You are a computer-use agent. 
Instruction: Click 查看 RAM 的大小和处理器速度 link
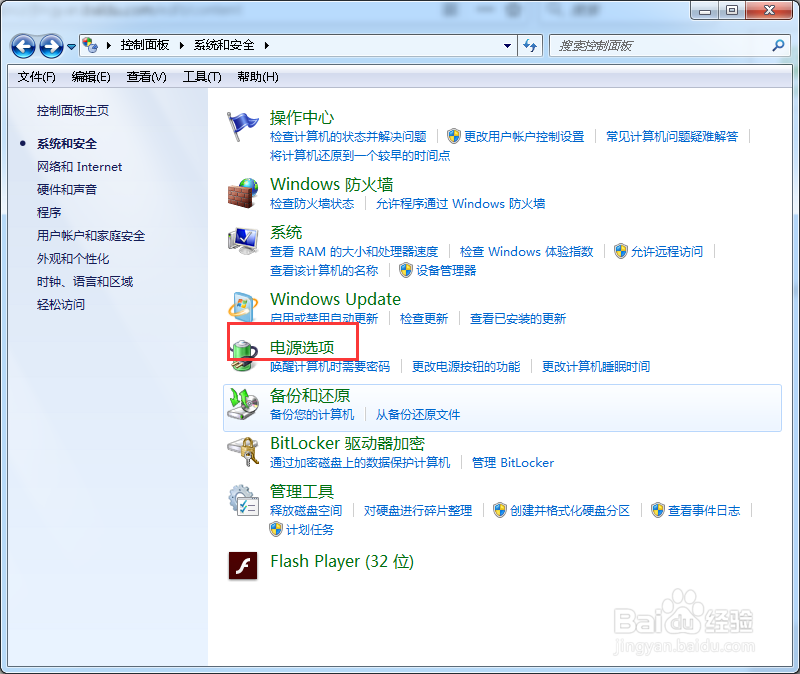click(354, 252)
